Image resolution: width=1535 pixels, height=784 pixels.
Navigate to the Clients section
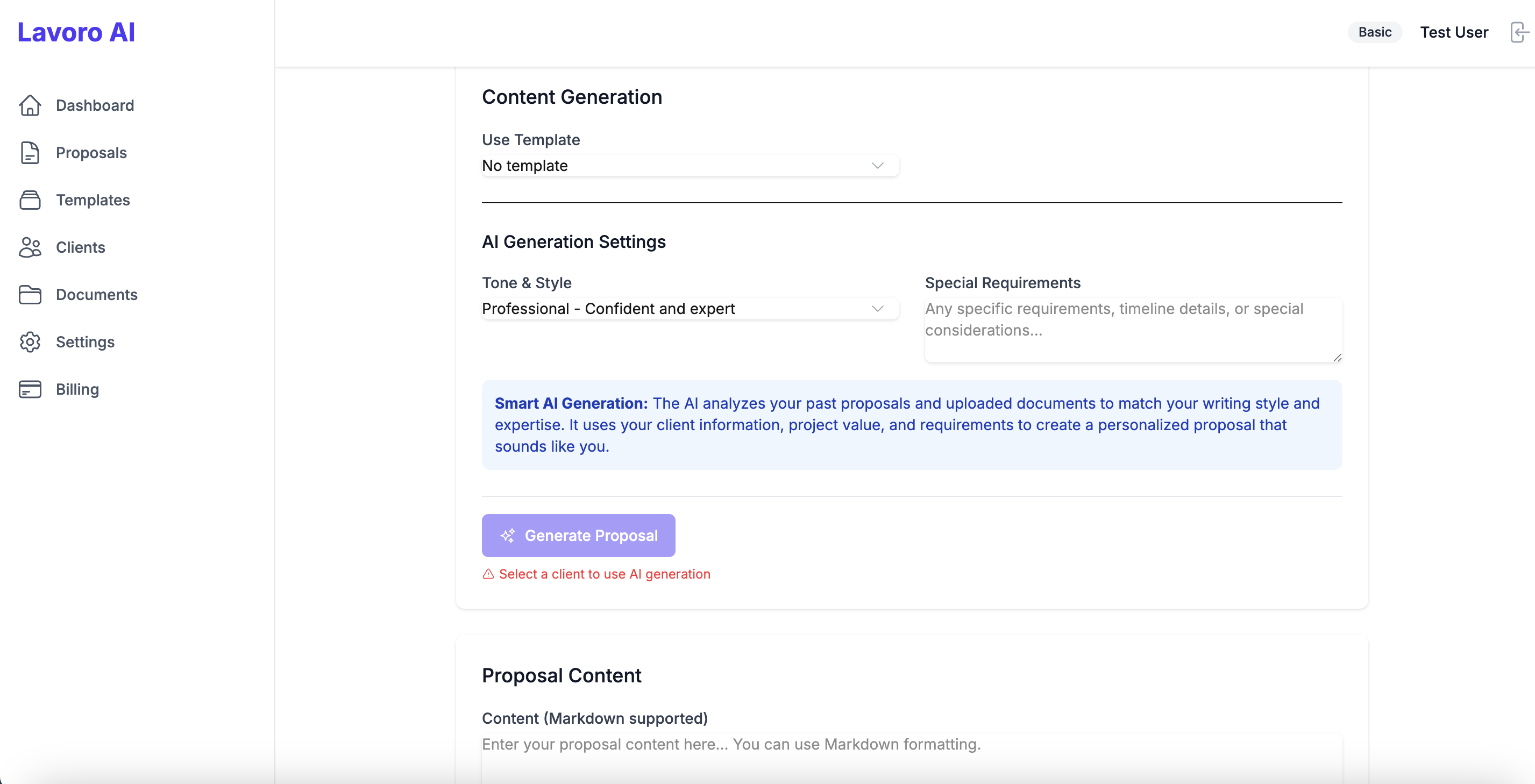tap(81, 247)
